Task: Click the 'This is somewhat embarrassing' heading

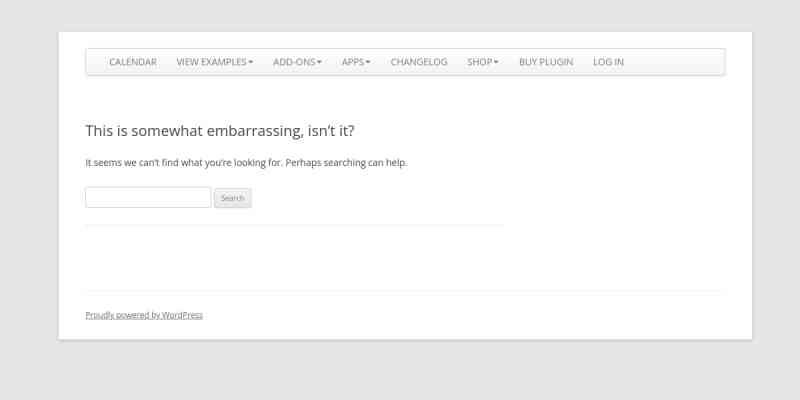Action: 220,131
